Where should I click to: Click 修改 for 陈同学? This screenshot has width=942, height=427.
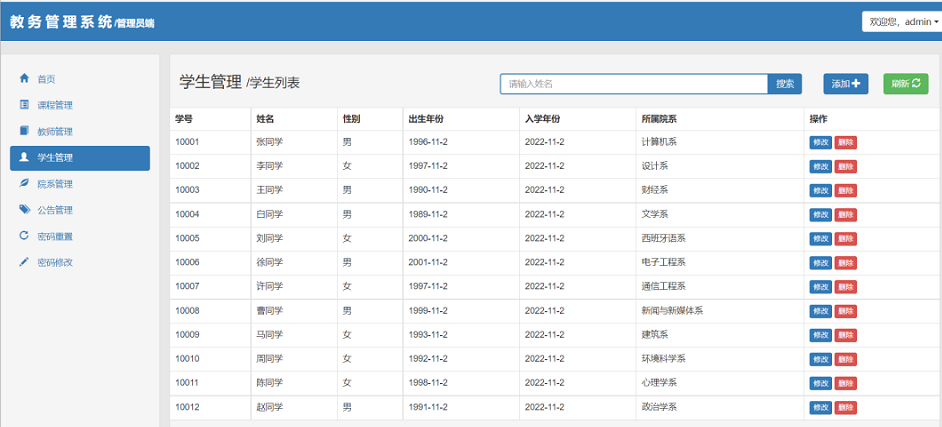(820, 383)
